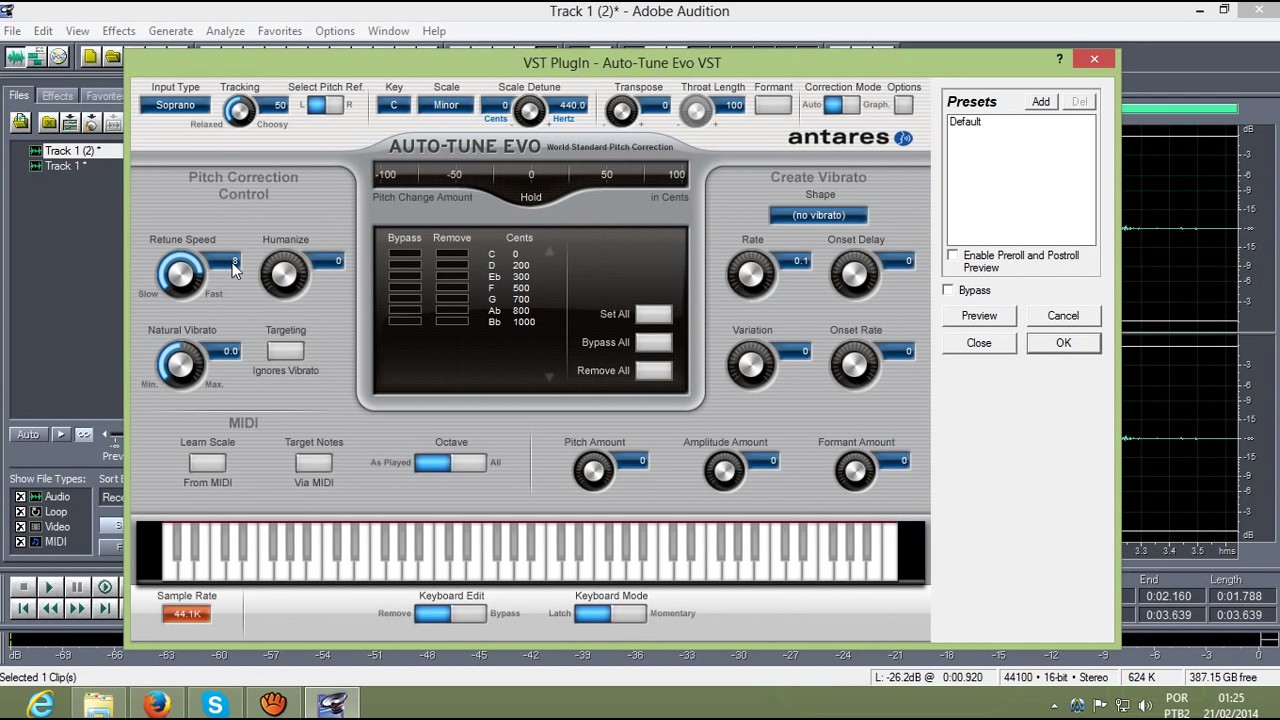Toggle the MIDI file type checkbox
The image size is (1280, 720).
click(x=20, y=542)
